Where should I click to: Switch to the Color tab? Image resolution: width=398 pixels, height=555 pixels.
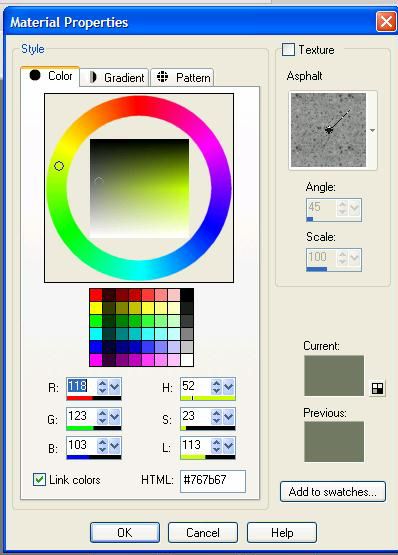[50, 76]
